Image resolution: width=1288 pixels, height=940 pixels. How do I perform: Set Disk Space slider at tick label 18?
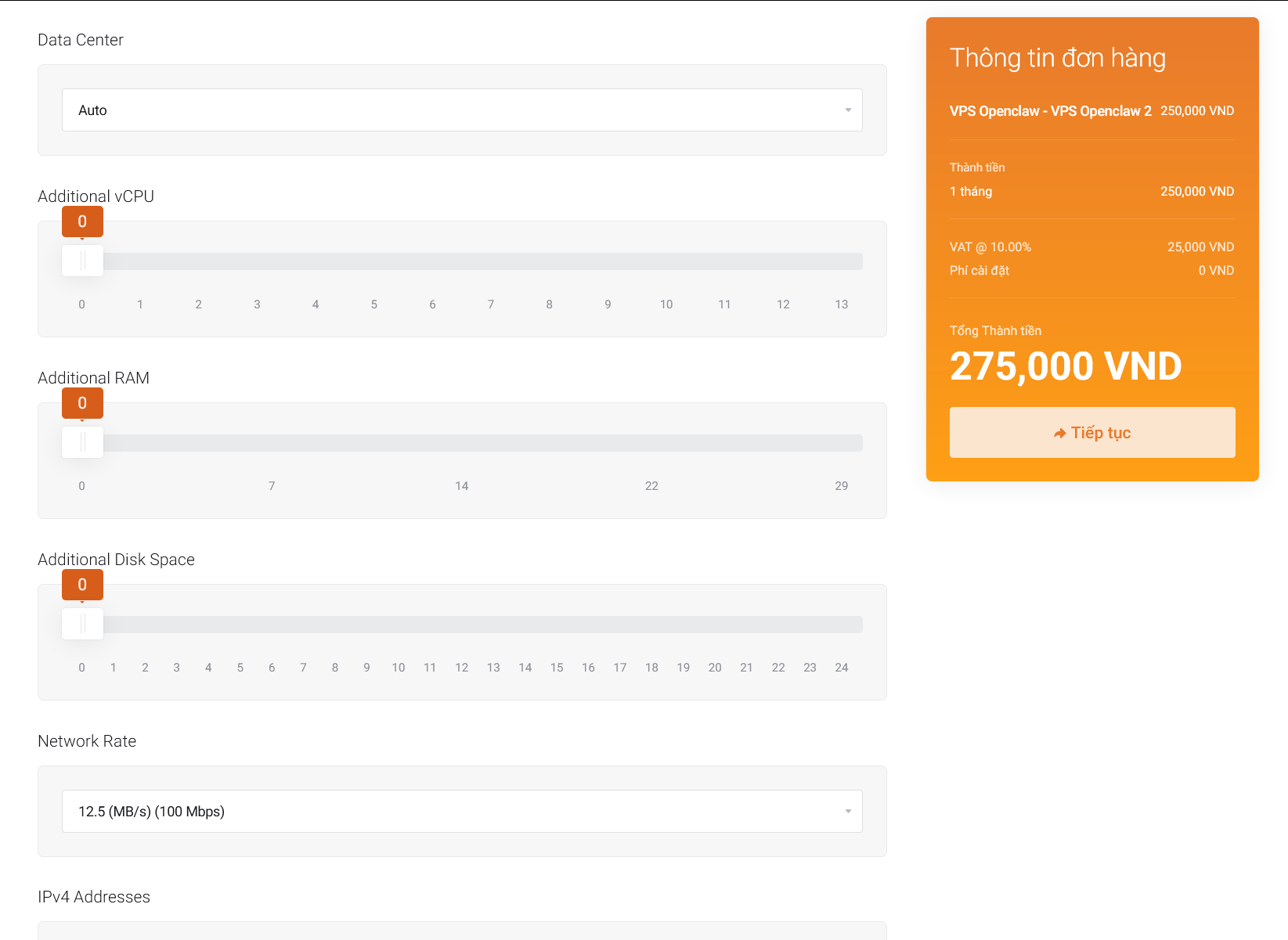point(651,668)
